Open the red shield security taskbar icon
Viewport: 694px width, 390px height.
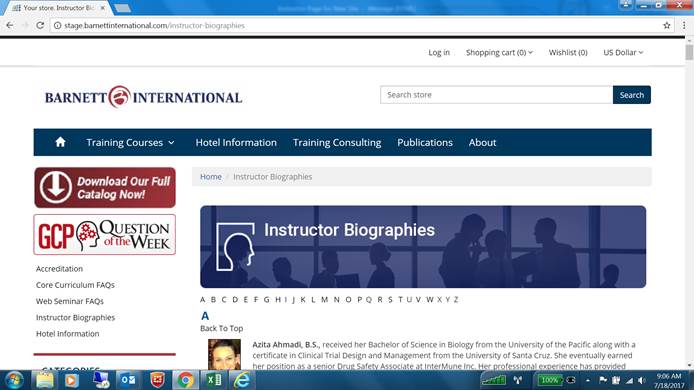[x=158, y=380]
